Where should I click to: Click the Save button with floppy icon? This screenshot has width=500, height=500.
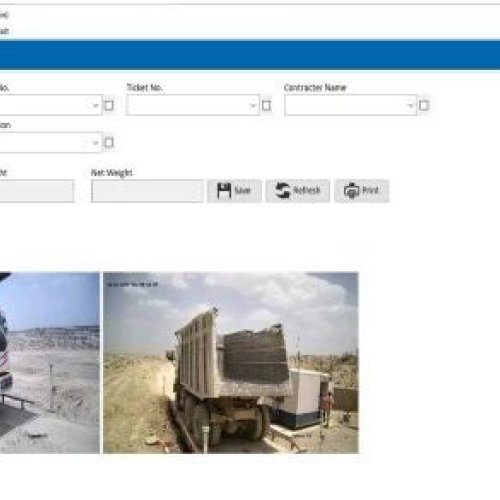click(x=234, y=191)
